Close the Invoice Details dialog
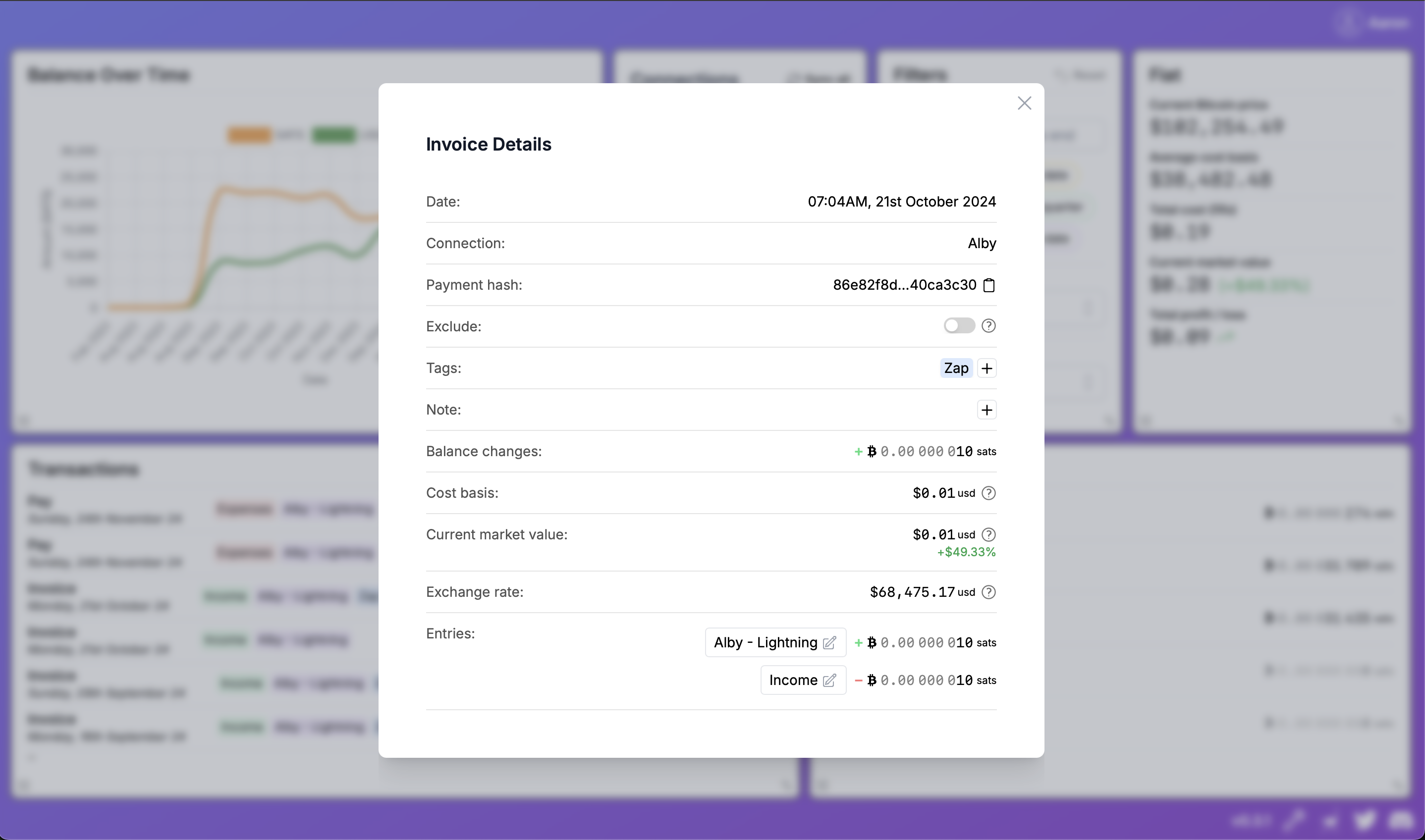This screenshot has width=1425, height=840. pos(1024,103)
